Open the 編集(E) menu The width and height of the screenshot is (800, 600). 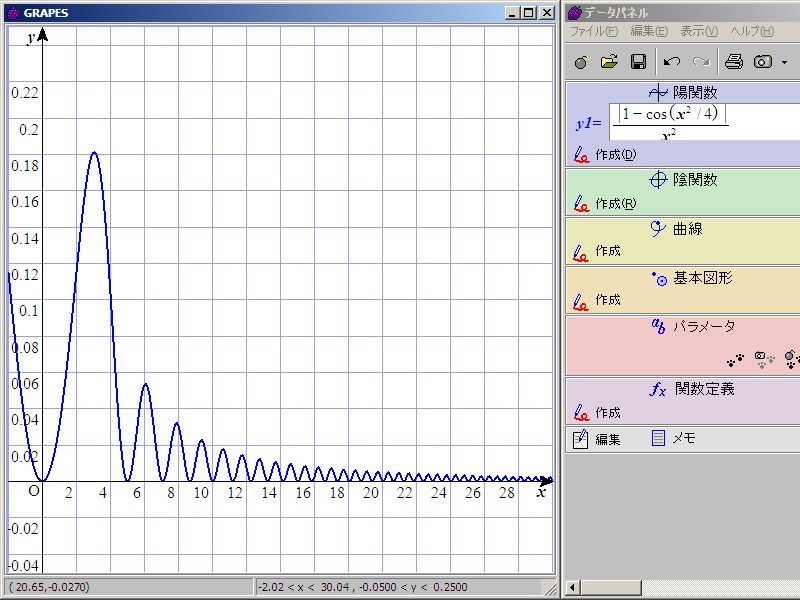point(649,31)
